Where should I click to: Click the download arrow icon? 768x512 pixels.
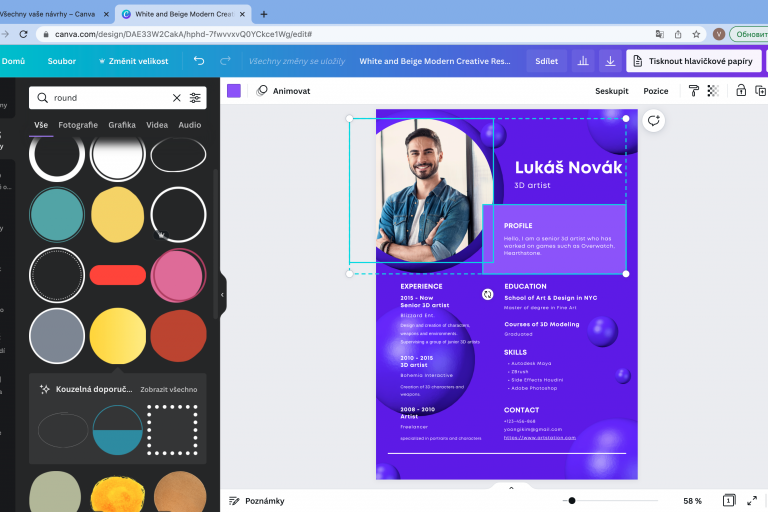(x=610, y=61)
